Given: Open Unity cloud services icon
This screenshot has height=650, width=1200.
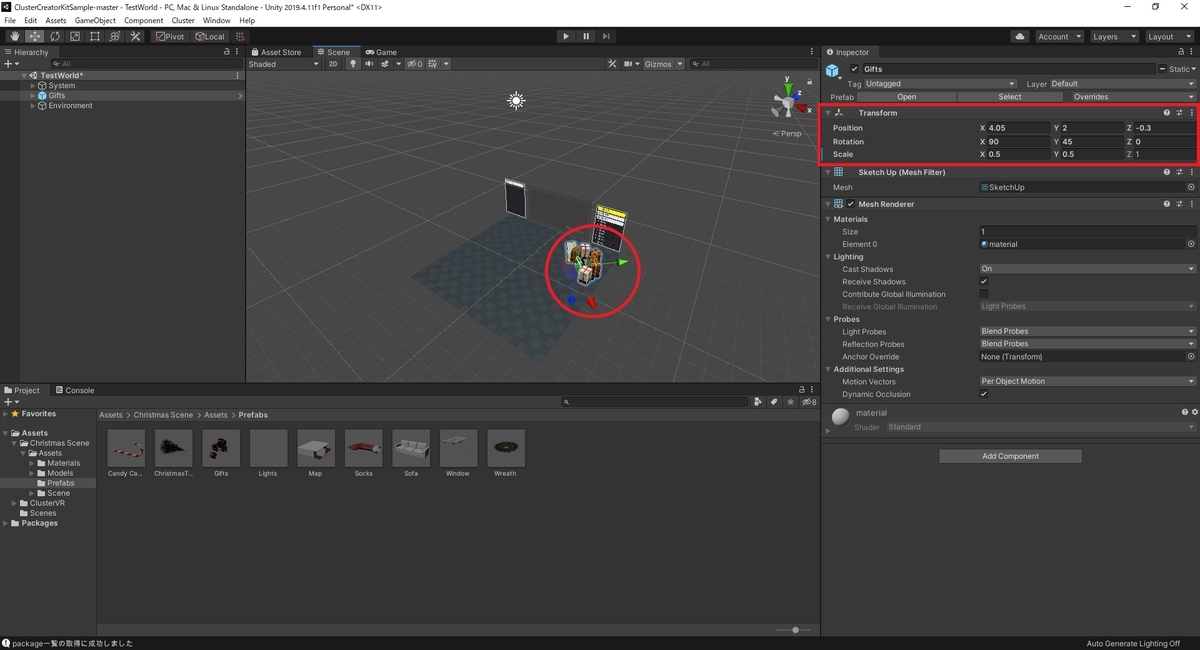Looking at the screenshot, I should coord(1019,36).
